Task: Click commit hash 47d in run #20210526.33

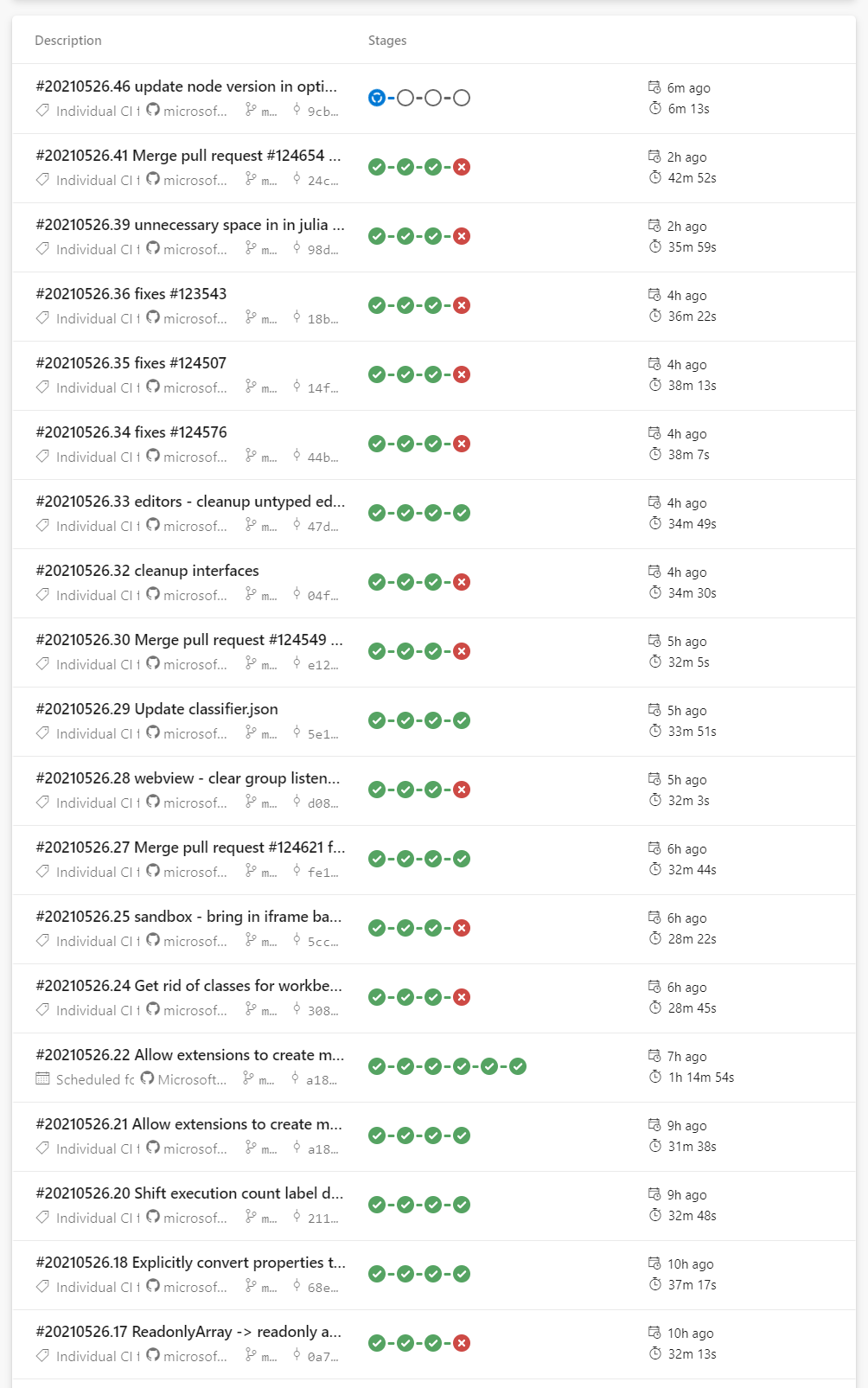Action: (322, 527)
